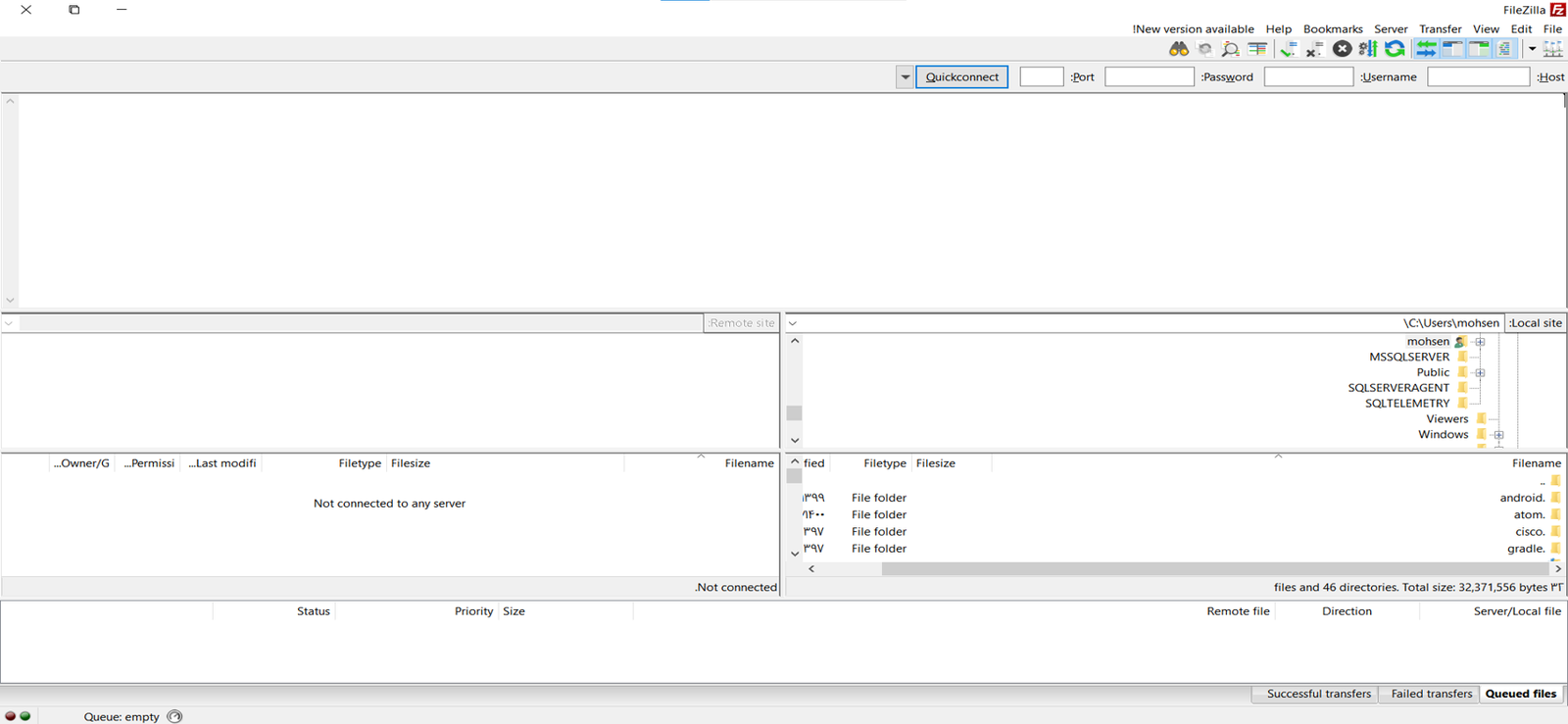Toggle synchronized browsing (grey arrows icon)
The image size is (1568, 724).
pos(1204,49)
